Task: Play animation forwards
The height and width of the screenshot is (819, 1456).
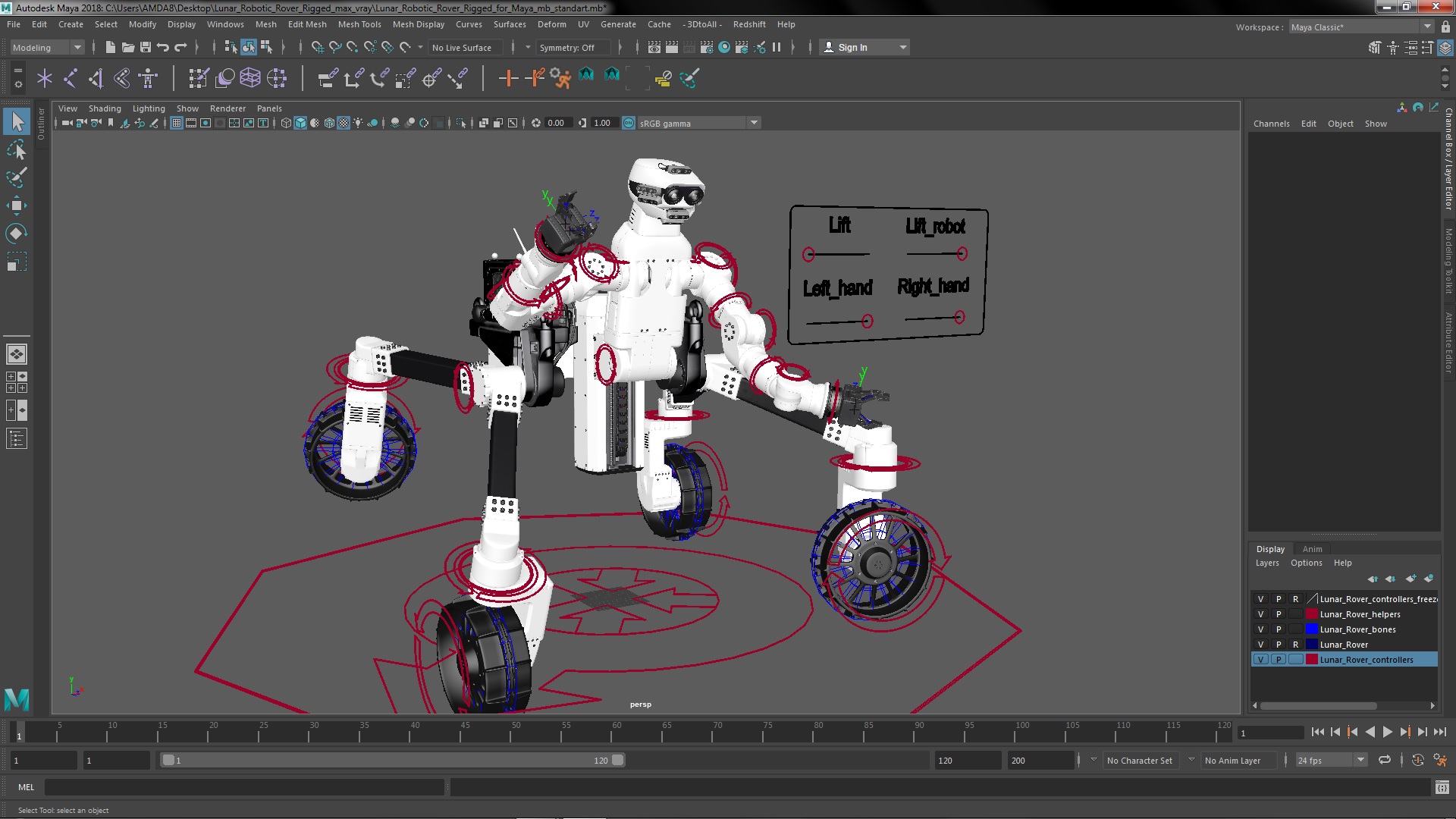Action: pyautogui.click(x=1387, y=732)
